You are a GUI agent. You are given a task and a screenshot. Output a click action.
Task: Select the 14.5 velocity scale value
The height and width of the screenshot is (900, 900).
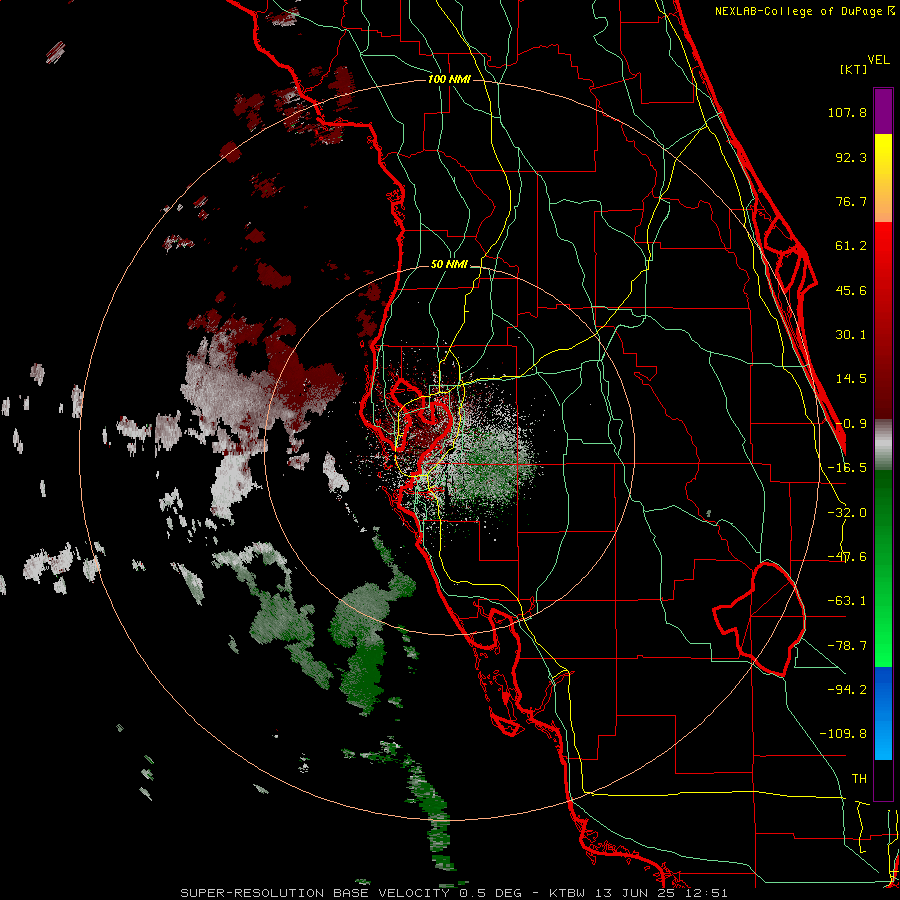851,379
